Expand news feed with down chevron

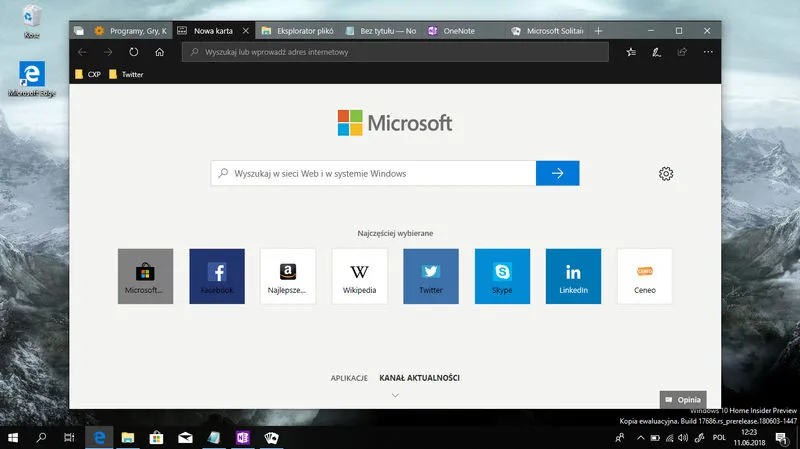(395, 395)
